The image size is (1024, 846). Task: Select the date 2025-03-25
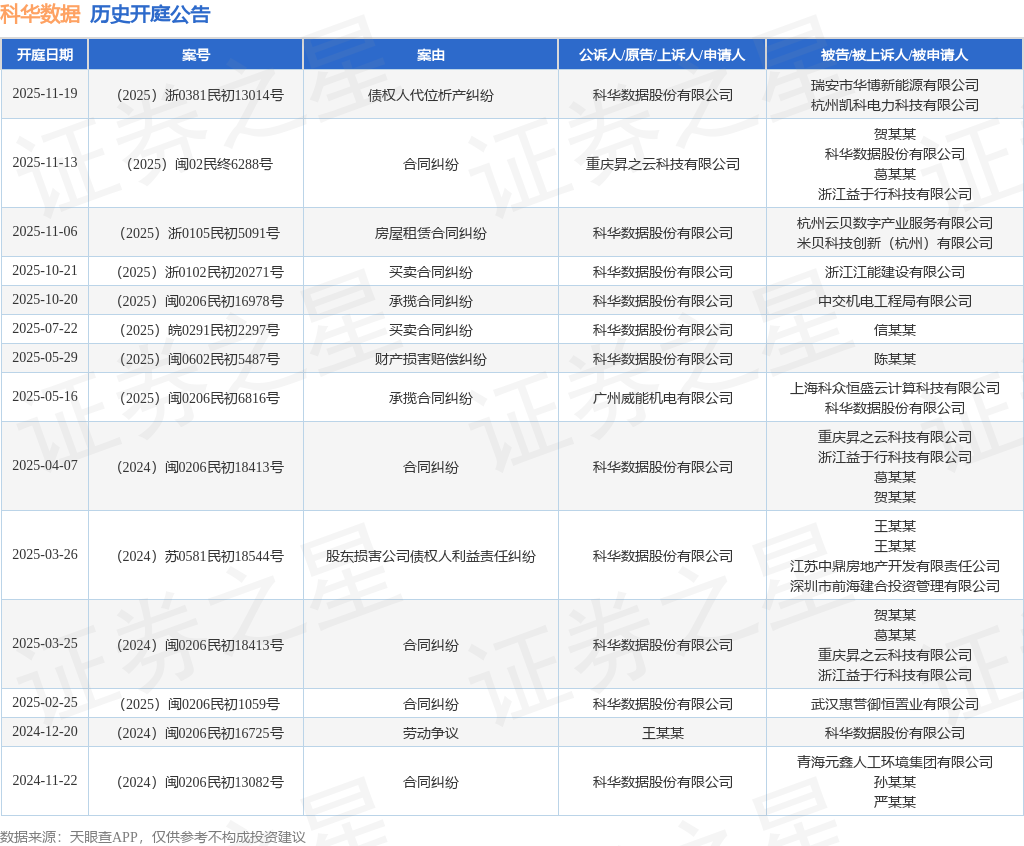[44, 643]
